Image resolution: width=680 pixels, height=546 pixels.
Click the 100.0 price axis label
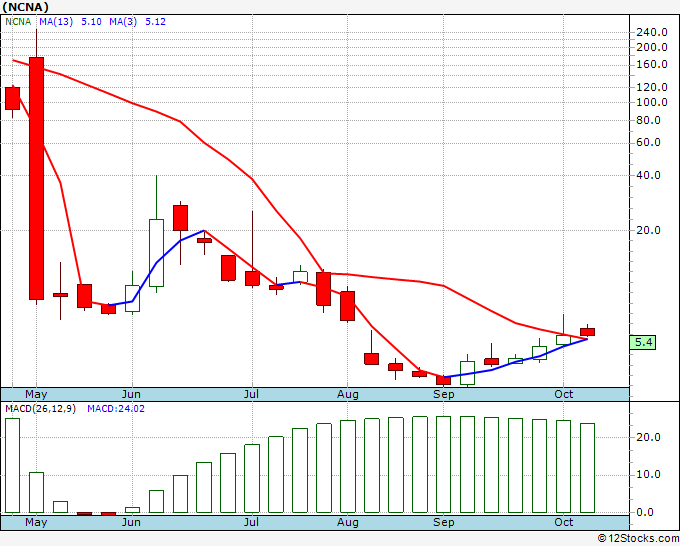coord(651,102)
